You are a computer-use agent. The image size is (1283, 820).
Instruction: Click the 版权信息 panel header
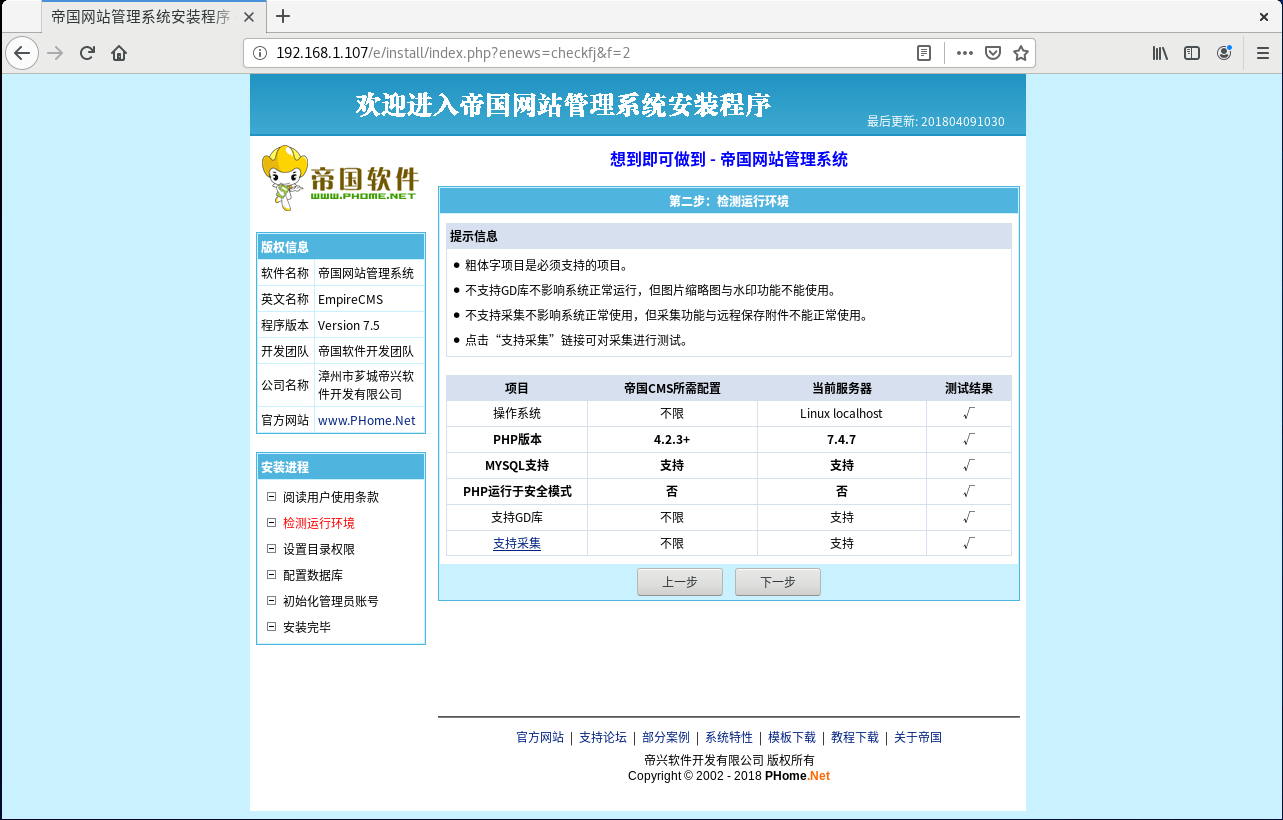tap(341, 247)
